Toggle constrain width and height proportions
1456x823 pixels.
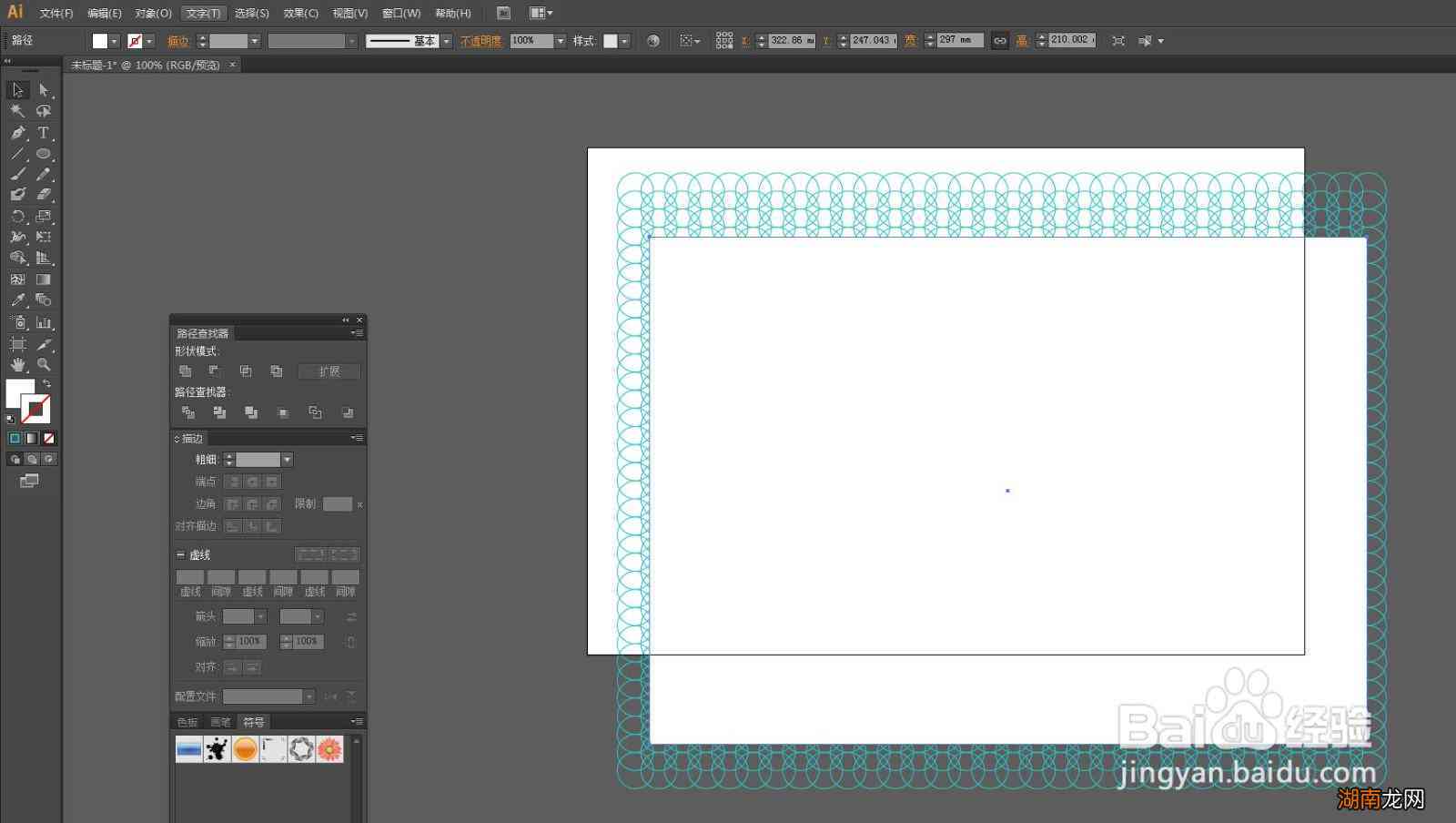point(1000,41)
